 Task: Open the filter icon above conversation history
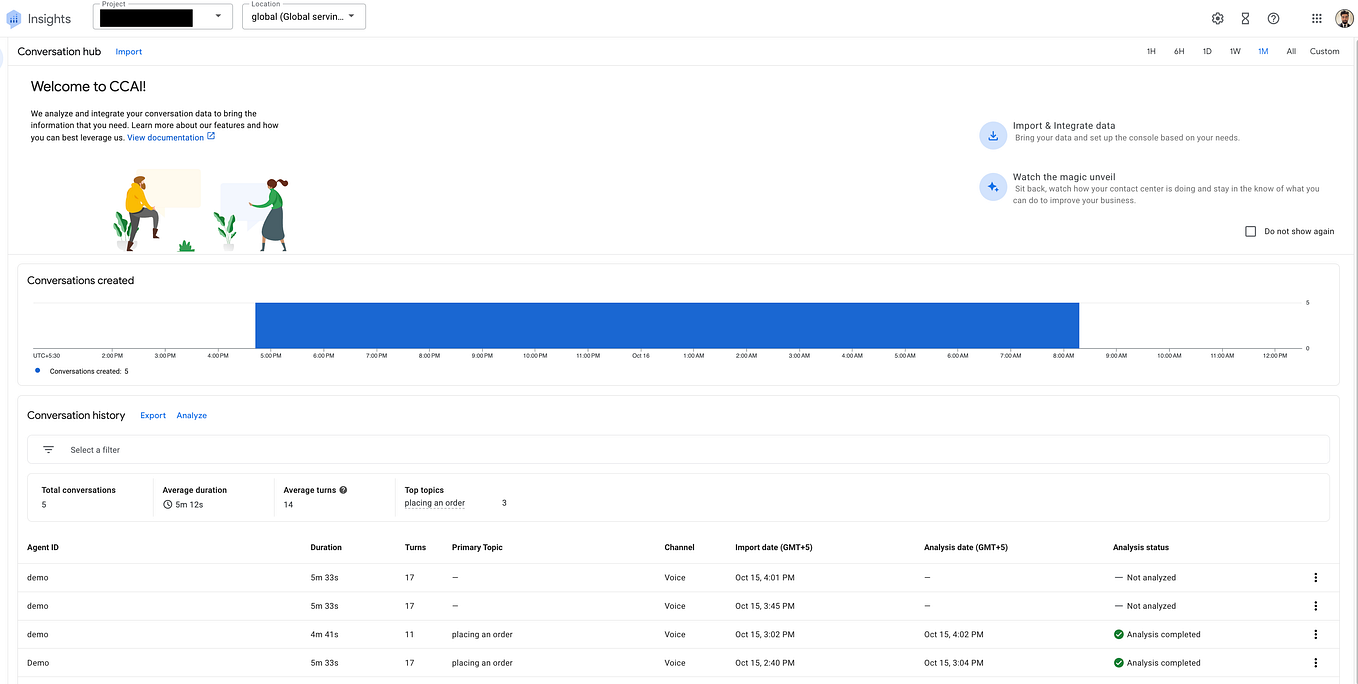pos(48,449)
